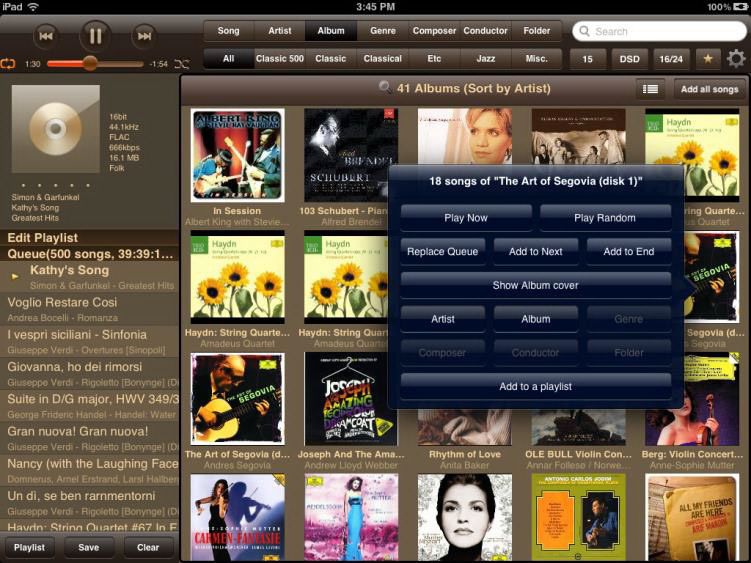Toggle shuffle mode icon
The width and height of the screenshot is (751, 563).
click(x=181, y=64)
